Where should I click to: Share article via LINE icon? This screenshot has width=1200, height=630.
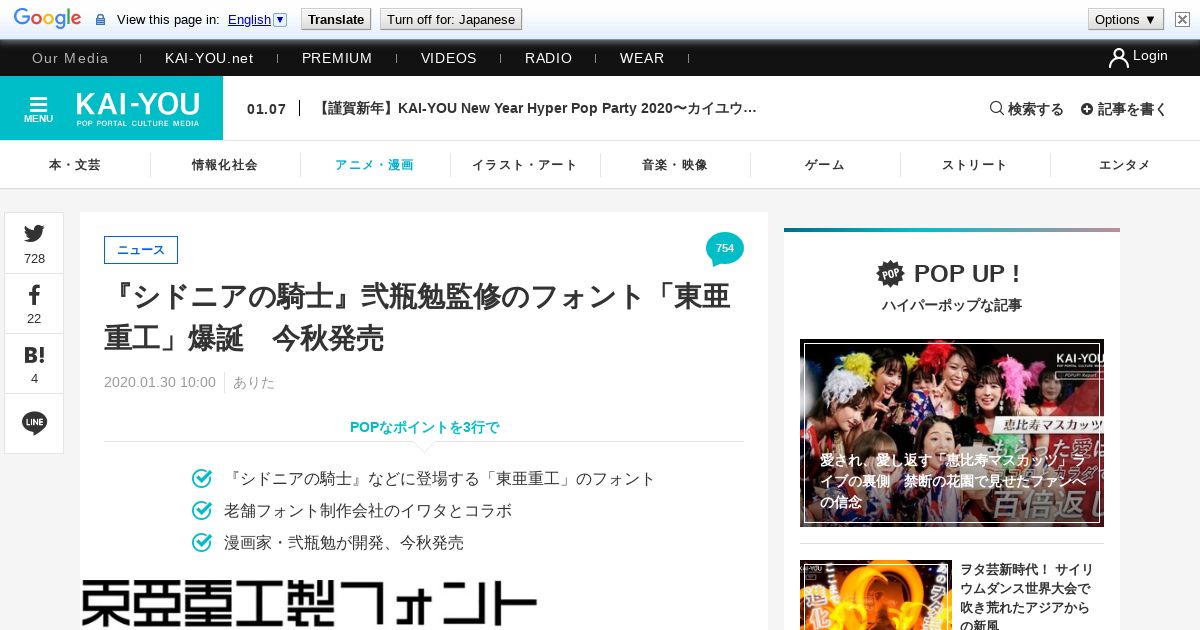pyautogui.click(x=34, y=423)
